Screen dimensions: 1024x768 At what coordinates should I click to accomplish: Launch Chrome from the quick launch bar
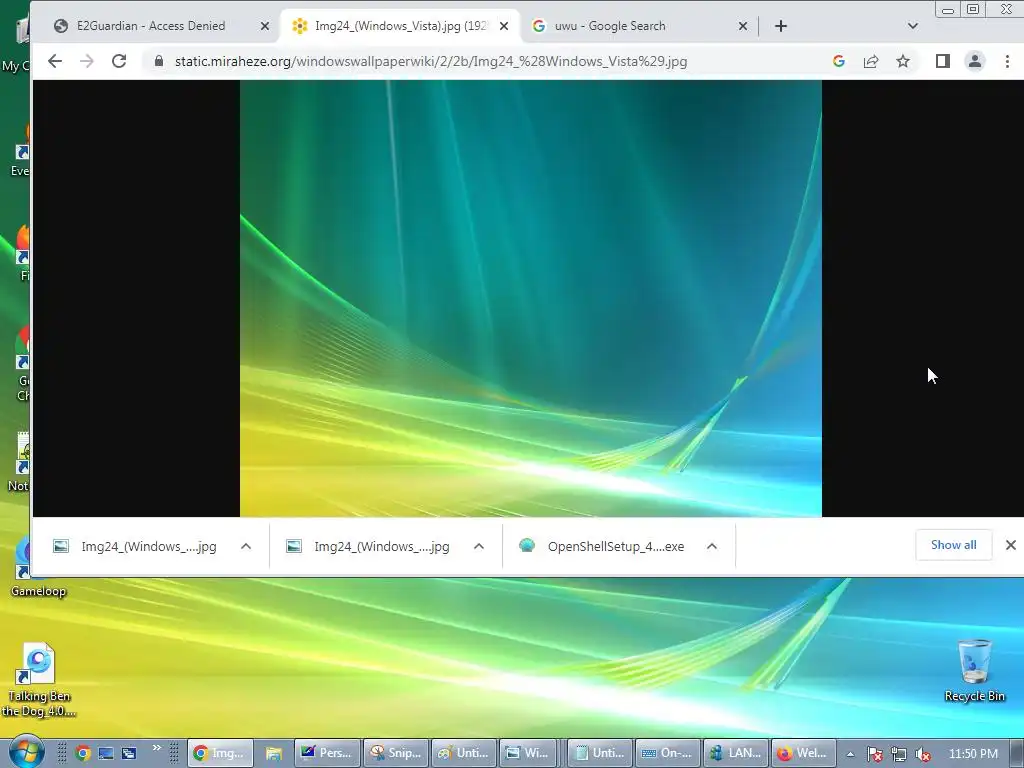(82, 753)
